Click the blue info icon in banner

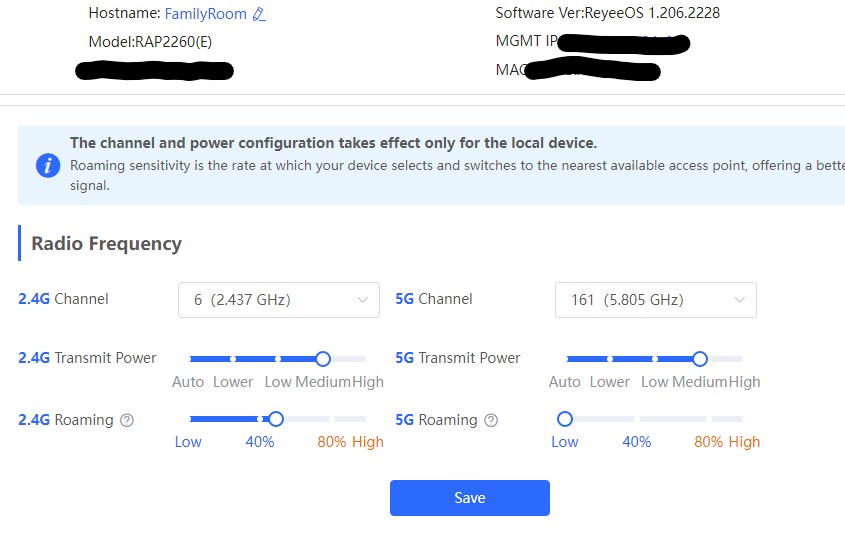[x=48, y=165]
